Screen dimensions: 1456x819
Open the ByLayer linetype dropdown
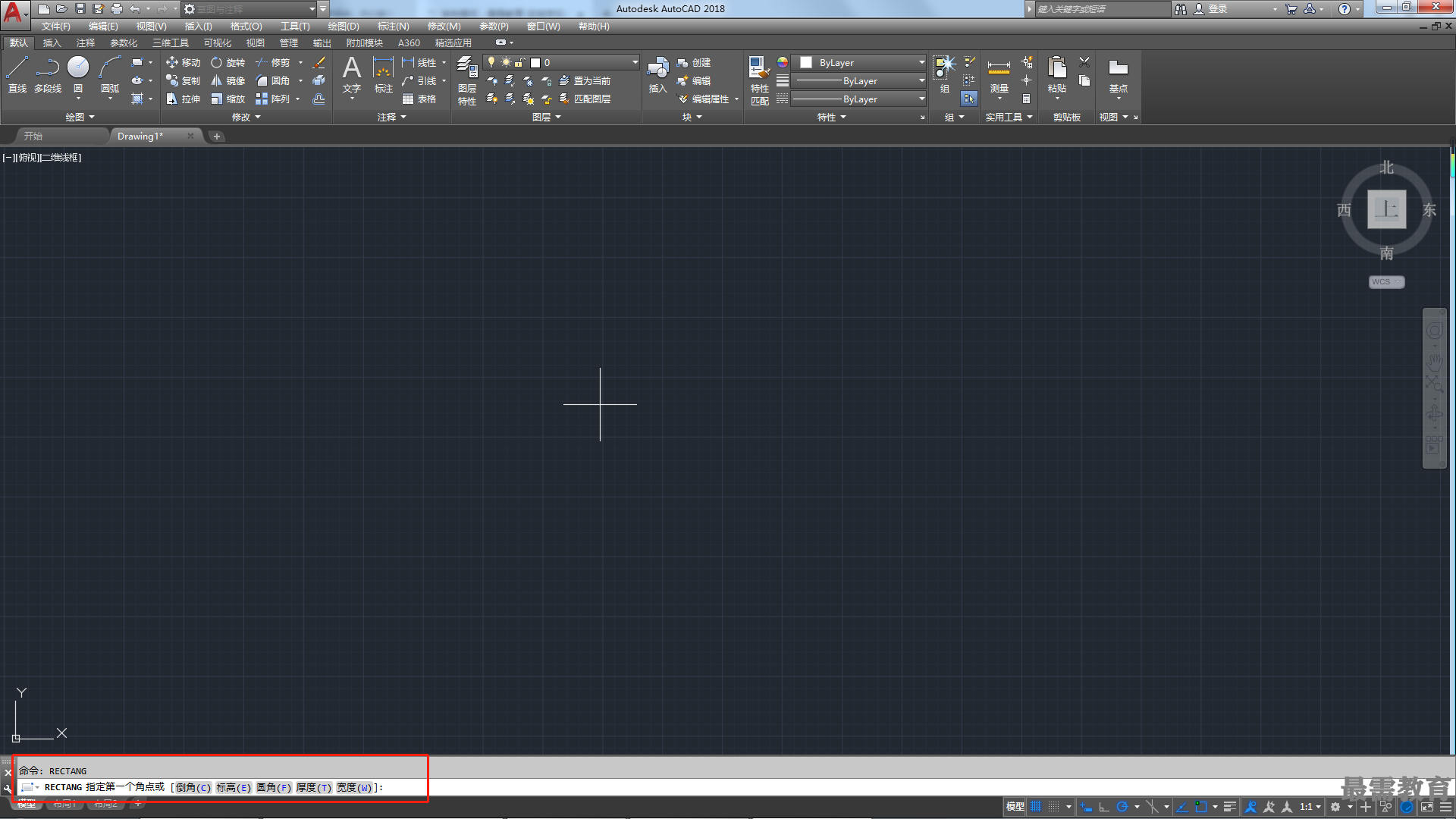(860, 99)
